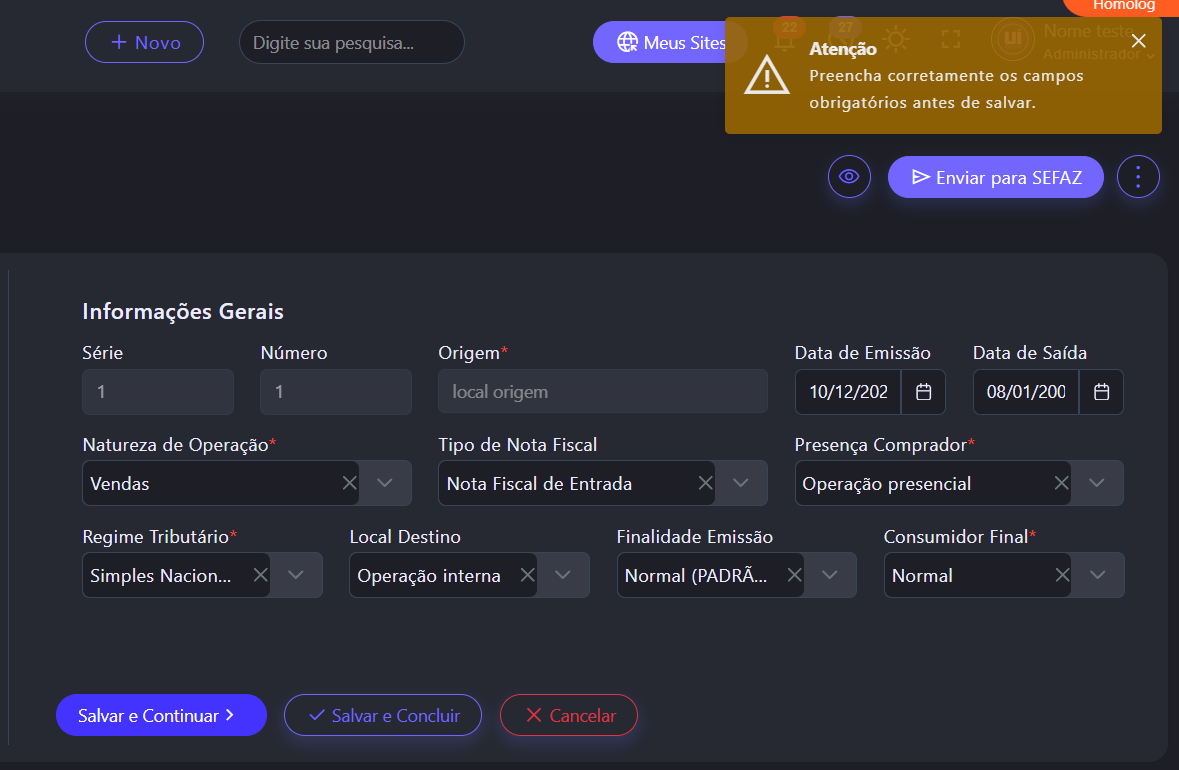
Task: Close the Atenção warning notification
Action: pos(1138,41)
